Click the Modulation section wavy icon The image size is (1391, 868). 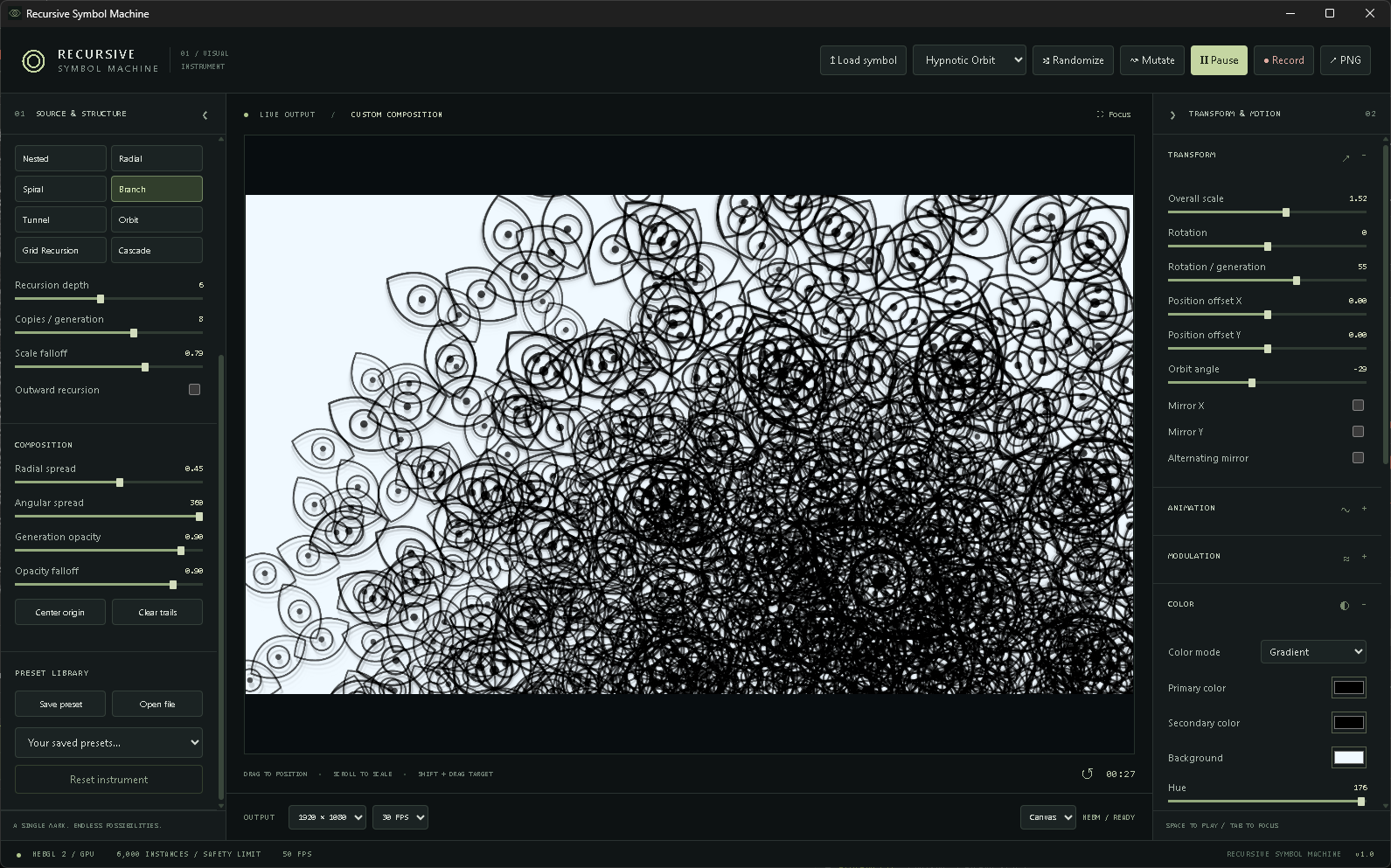tap(1346, 558)
